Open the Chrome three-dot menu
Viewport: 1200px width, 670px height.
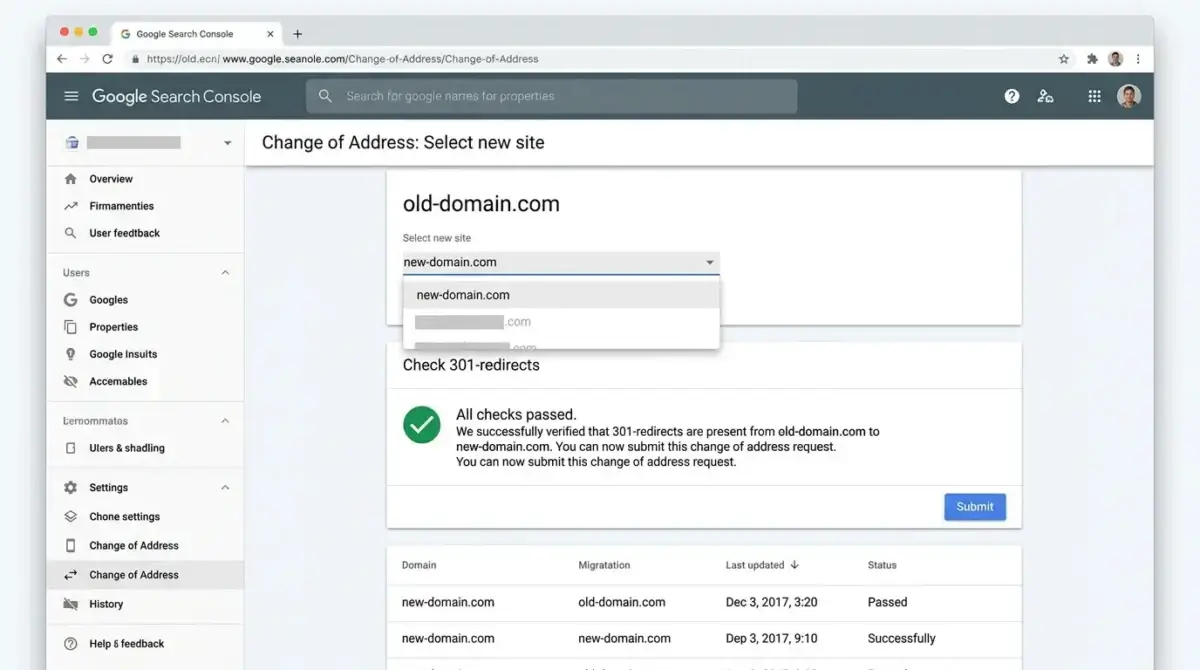point(1138,59)
